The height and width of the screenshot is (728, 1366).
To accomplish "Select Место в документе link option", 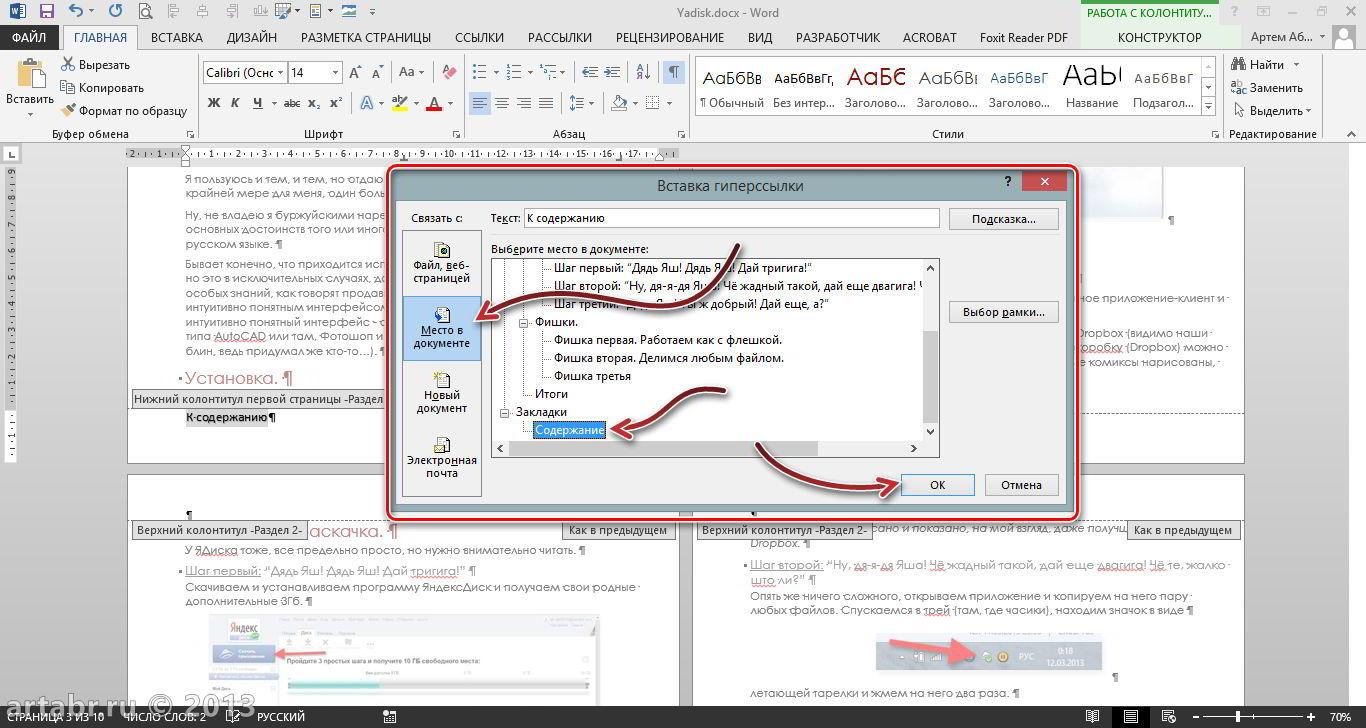I will point(441,328).
